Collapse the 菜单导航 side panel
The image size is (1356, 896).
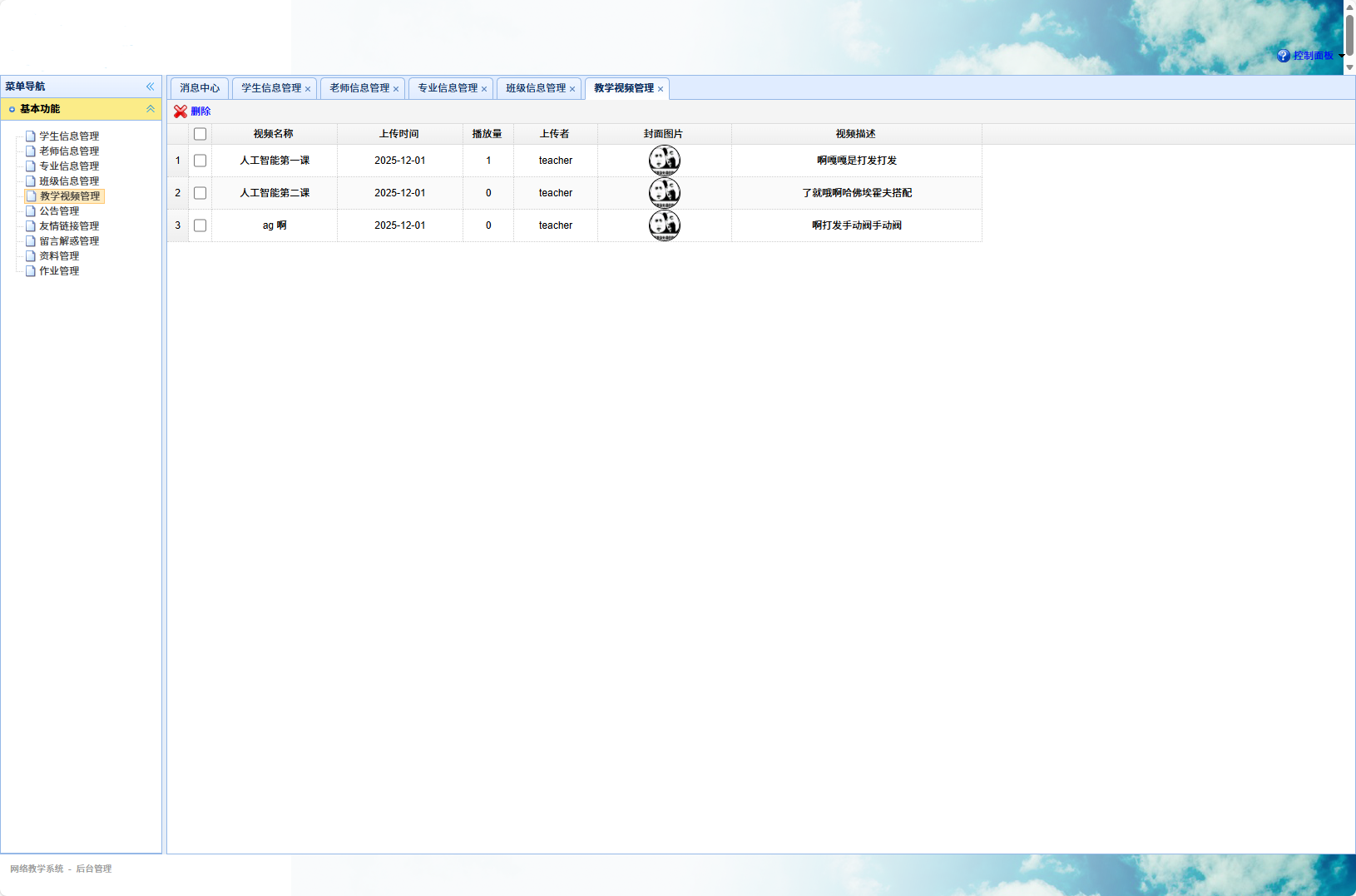151,87
